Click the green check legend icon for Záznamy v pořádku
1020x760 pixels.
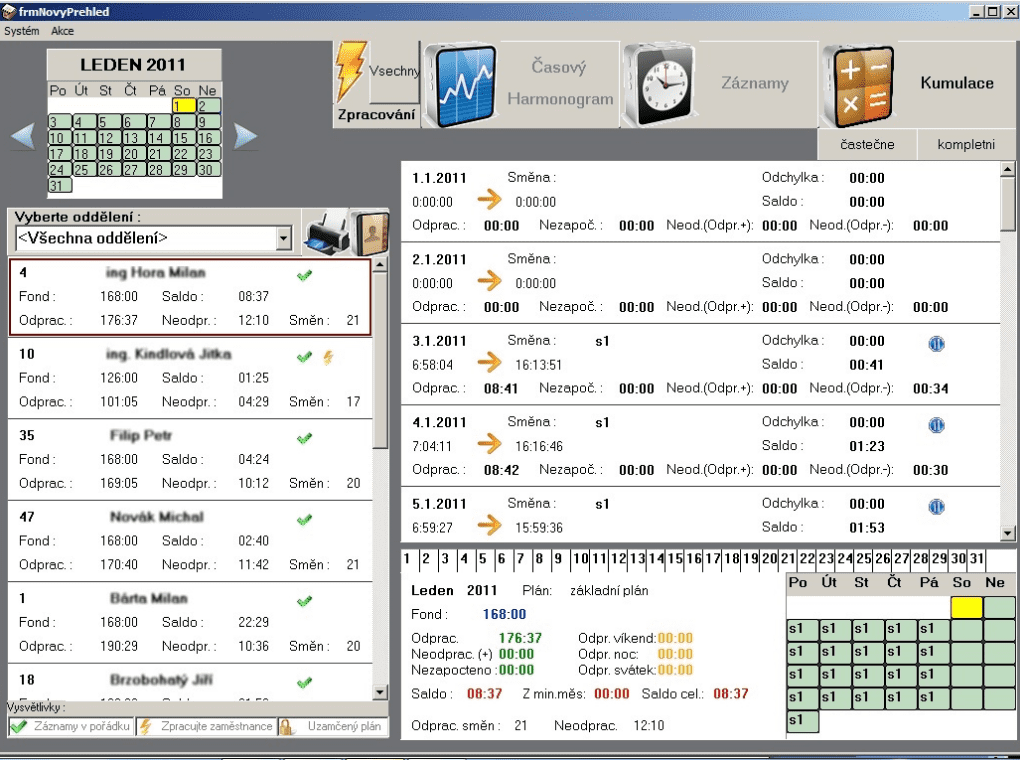tap(18, 726)
